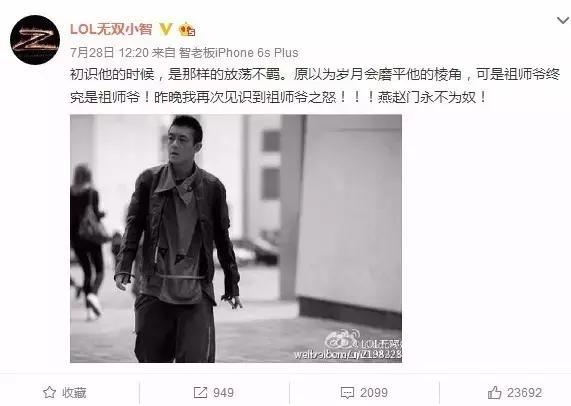Open the 2099 comments count
Image resolution: width=571 pixels, height=406 pixels.
[374, 393]
